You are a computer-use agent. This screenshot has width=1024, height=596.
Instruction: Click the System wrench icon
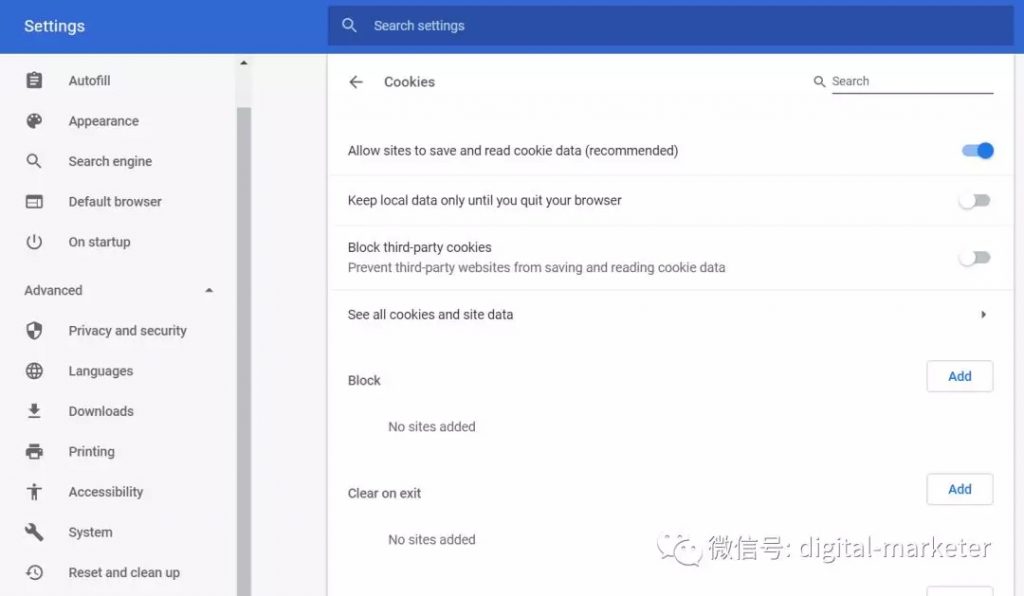click(x=34, y=532)
